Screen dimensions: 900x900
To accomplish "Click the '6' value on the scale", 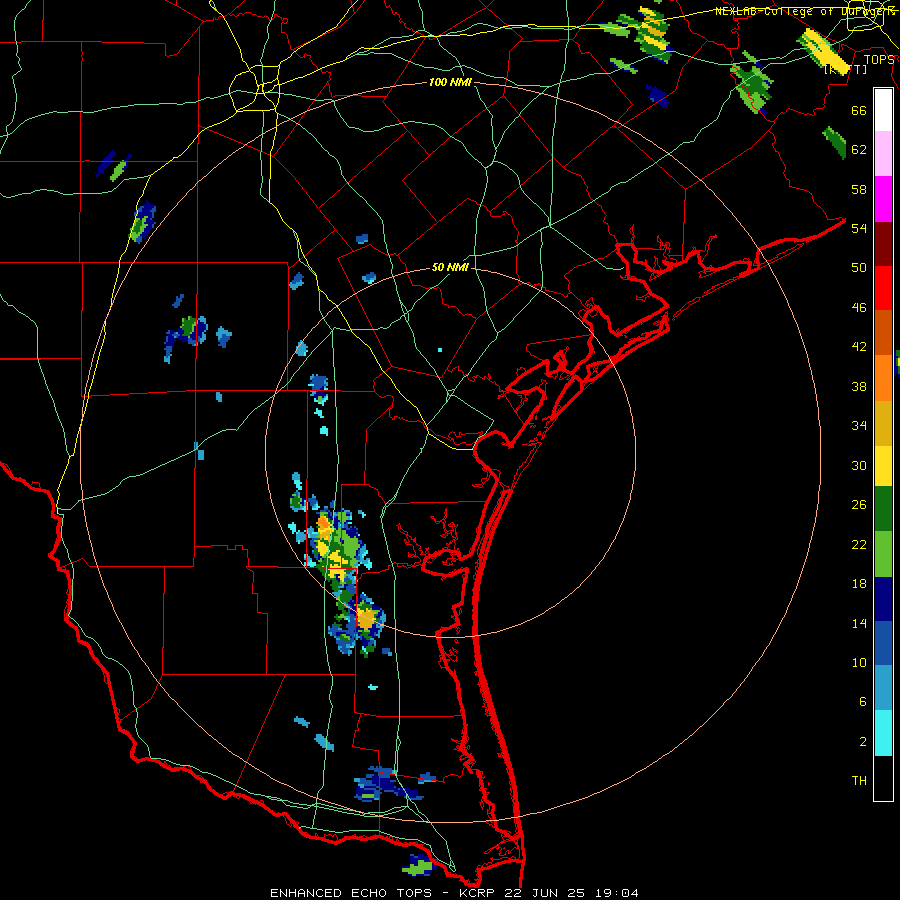I will pos(863,702).
